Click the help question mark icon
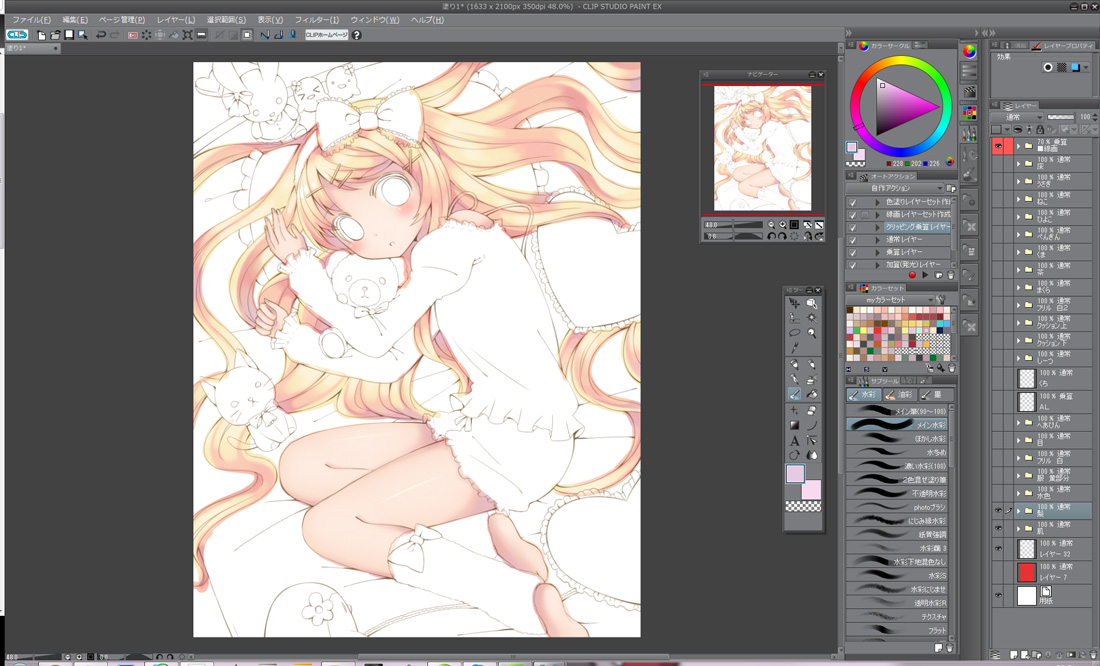This screenshot has width=1100, height=666. [356, 34]
